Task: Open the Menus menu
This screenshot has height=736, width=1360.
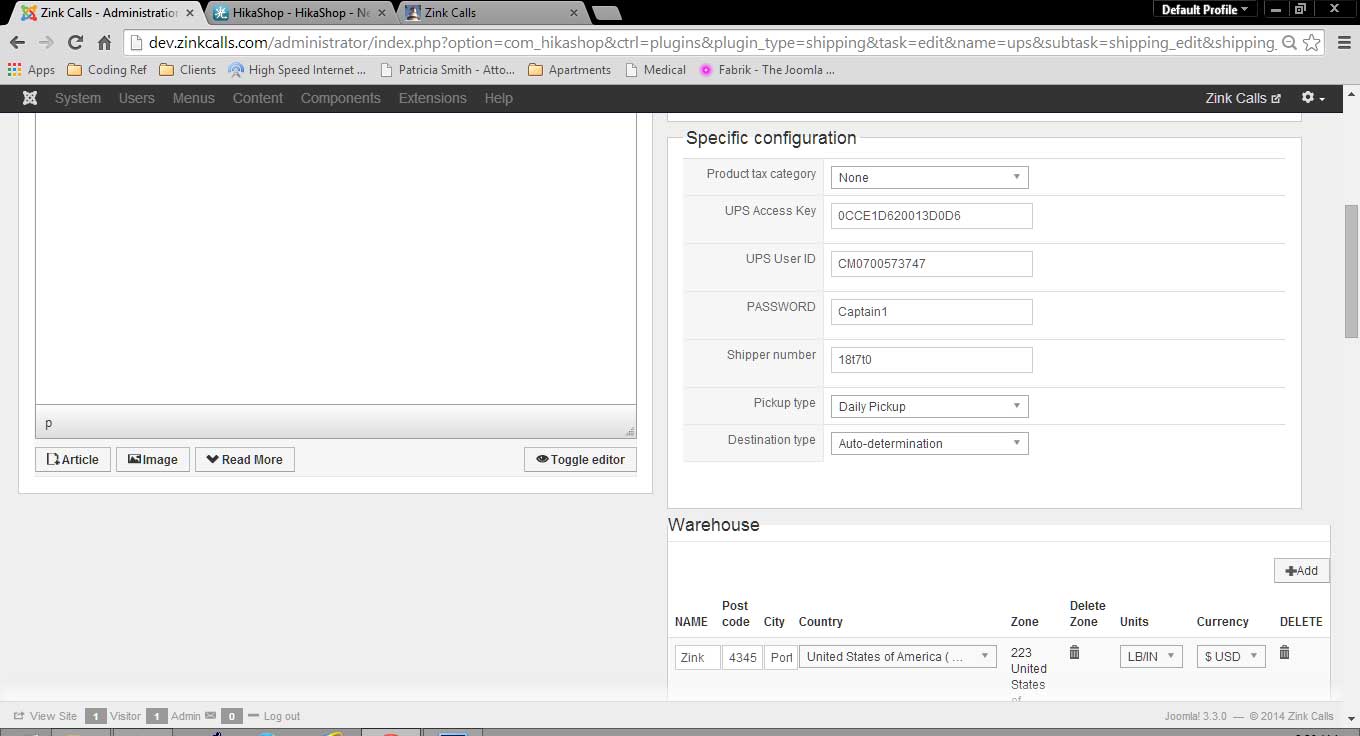Action: click(194, 98)
